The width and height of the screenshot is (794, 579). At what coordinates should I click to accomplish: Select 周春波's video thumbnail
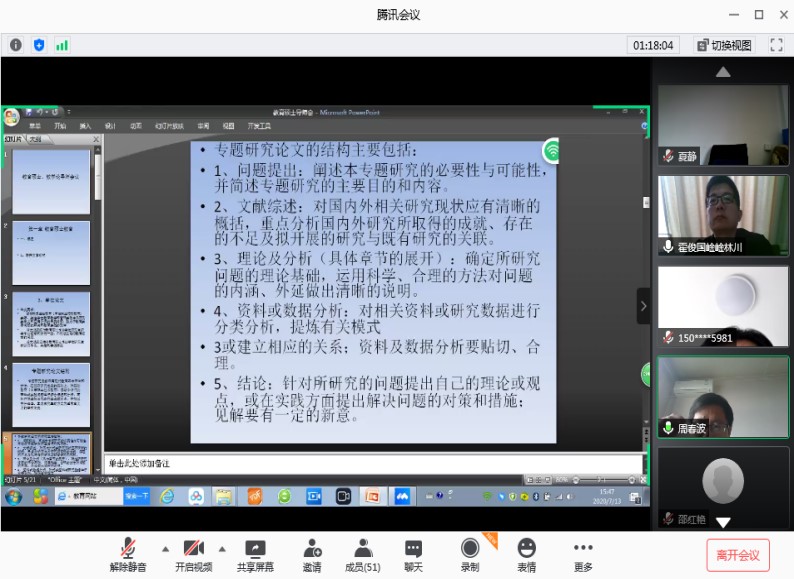[x=722, y=396]
